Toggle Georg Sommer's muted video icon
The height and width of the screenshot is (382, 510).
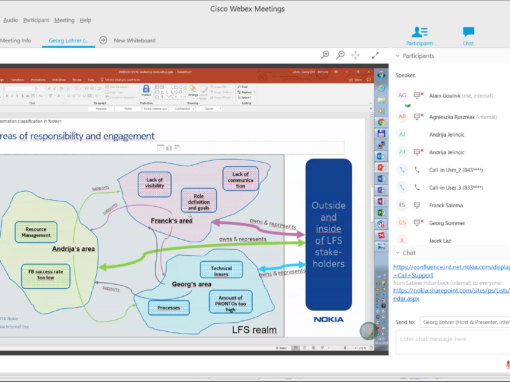pyautogui.click(x=418, y=223)
